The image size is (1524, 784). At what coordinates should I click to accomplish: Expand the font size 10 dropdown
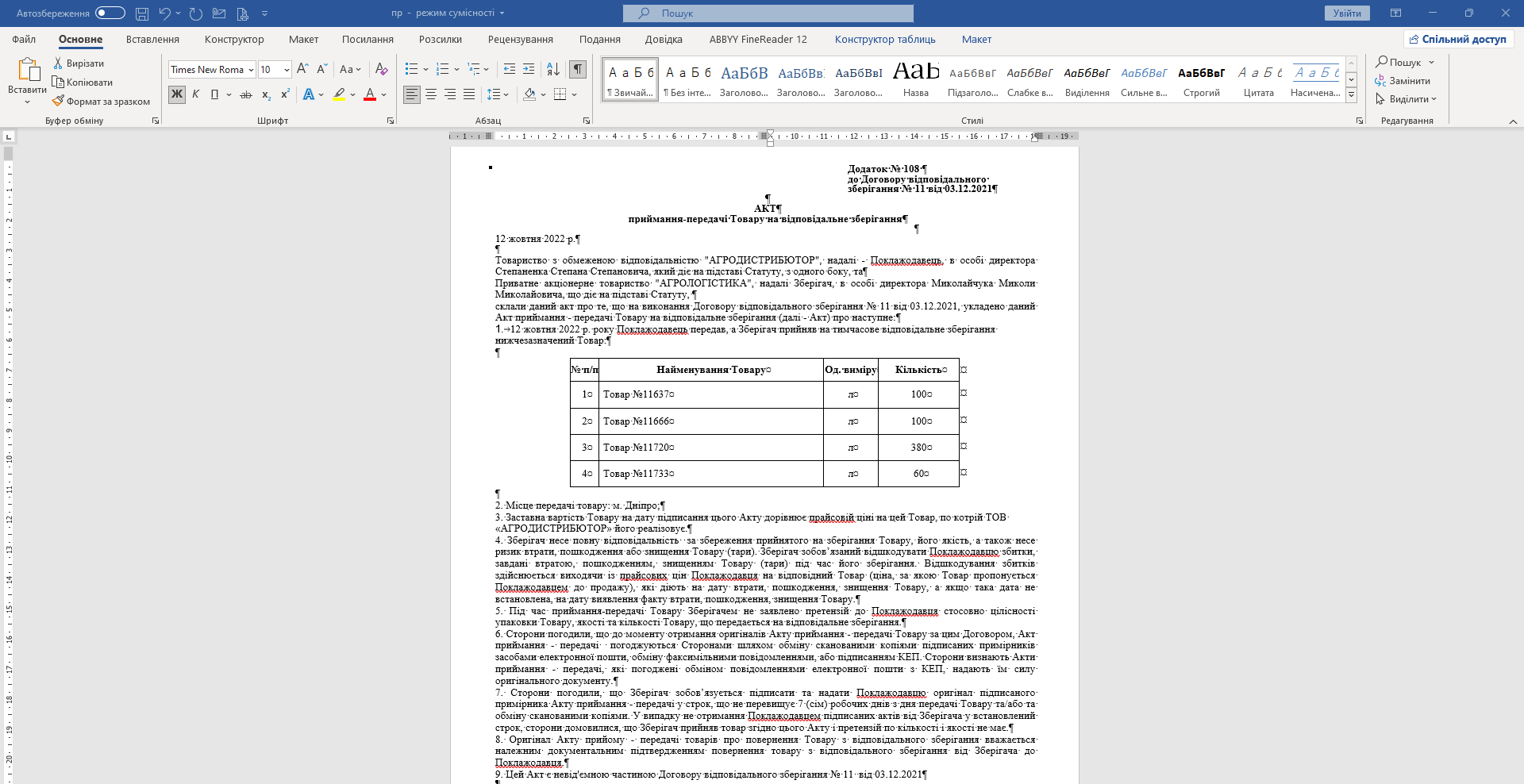point(287,70)
